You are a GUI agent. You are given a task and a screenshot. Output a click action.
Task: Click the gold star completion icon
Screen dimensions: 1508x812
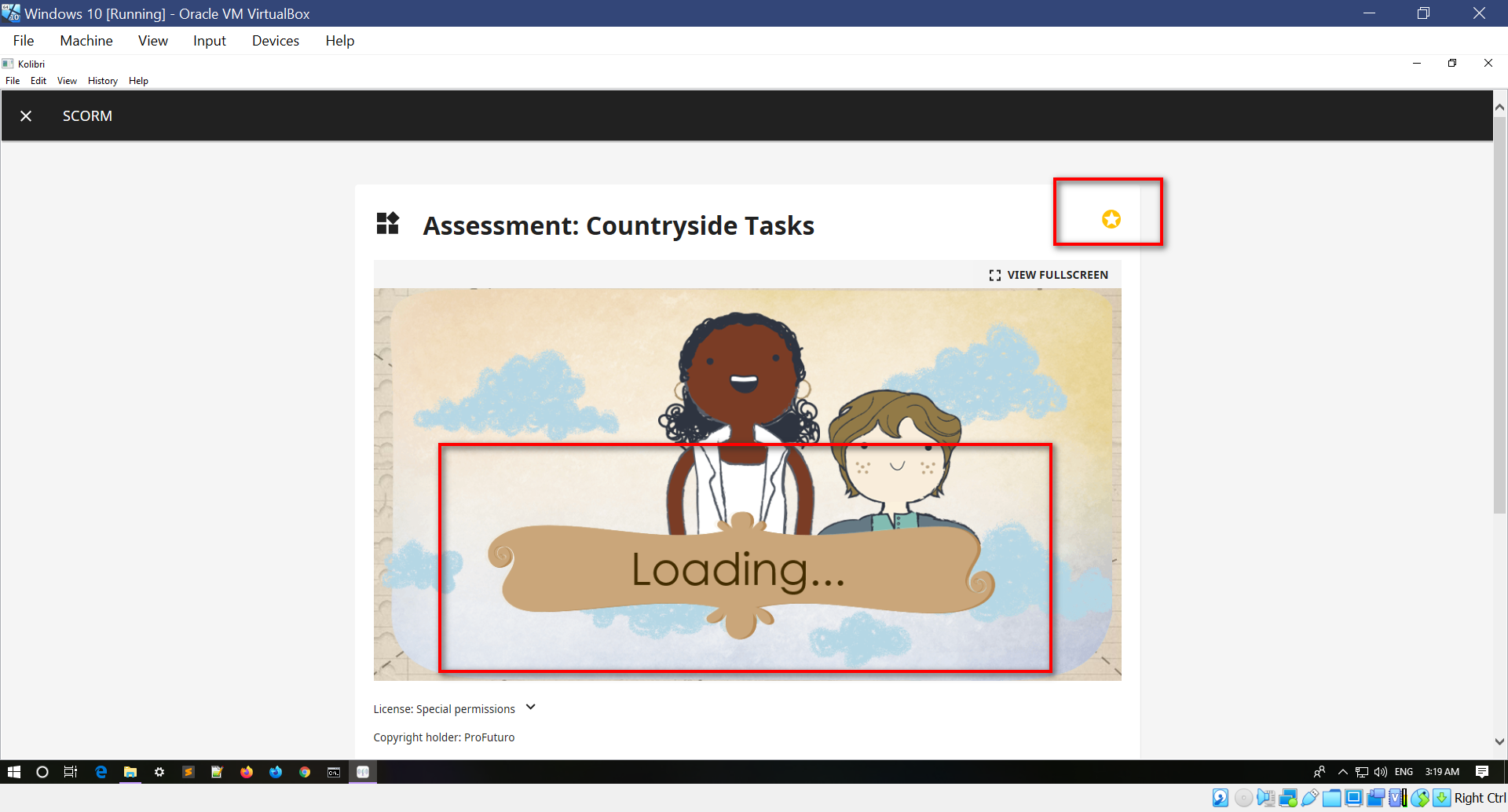pyautogui.click(x=1111, y=219)
